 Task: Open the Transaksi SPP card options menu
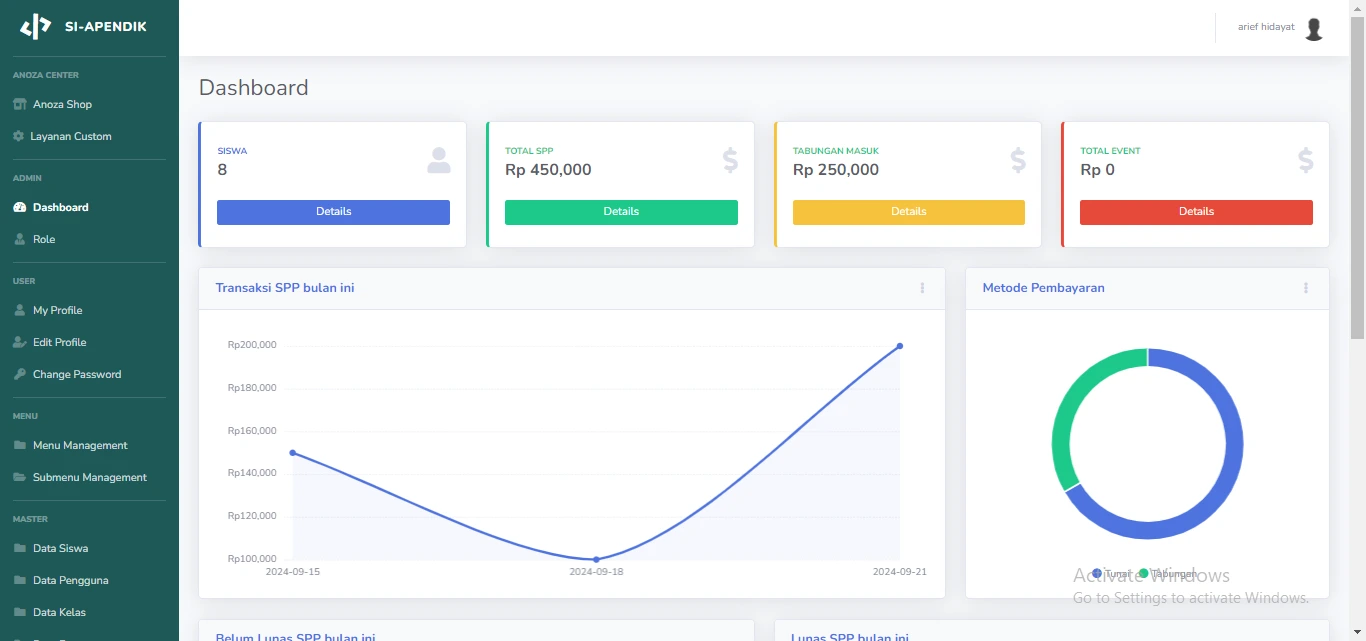[922, 288]
